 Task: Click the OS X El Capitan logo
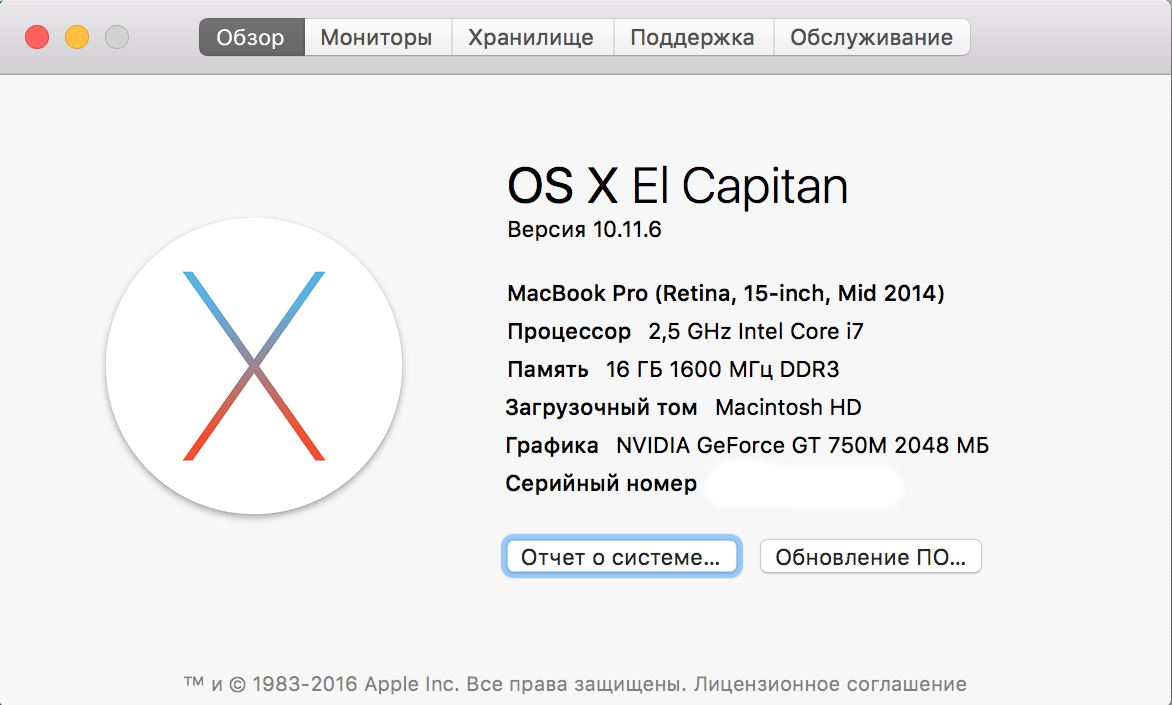(254, 366)
